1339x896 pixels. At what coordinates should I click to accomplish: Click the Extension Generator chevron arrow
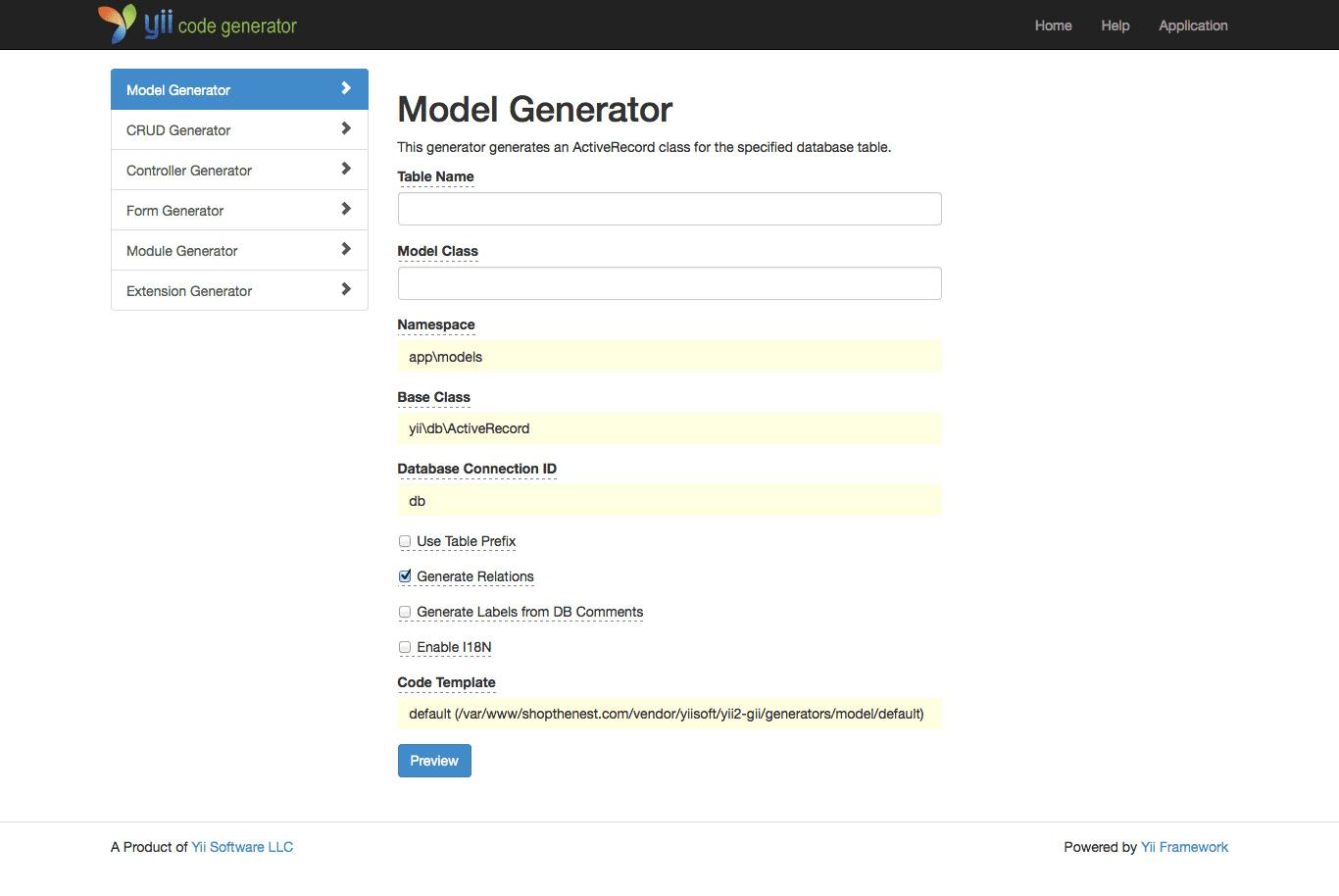click(x=346, y=289)
